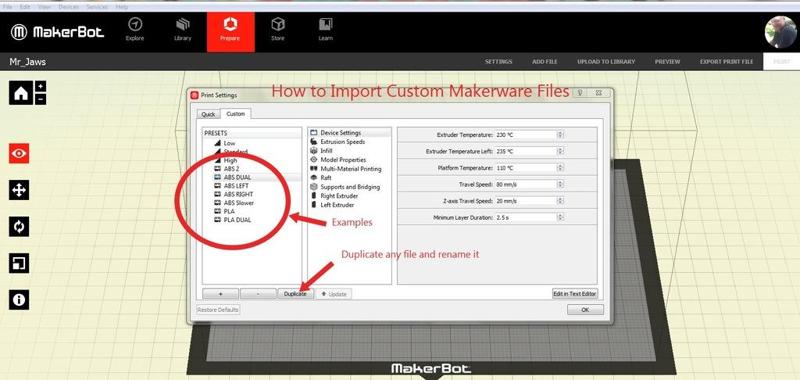Open the Learn section
The width and height of the screenshot is (800, 380).
tap(326, 30)
